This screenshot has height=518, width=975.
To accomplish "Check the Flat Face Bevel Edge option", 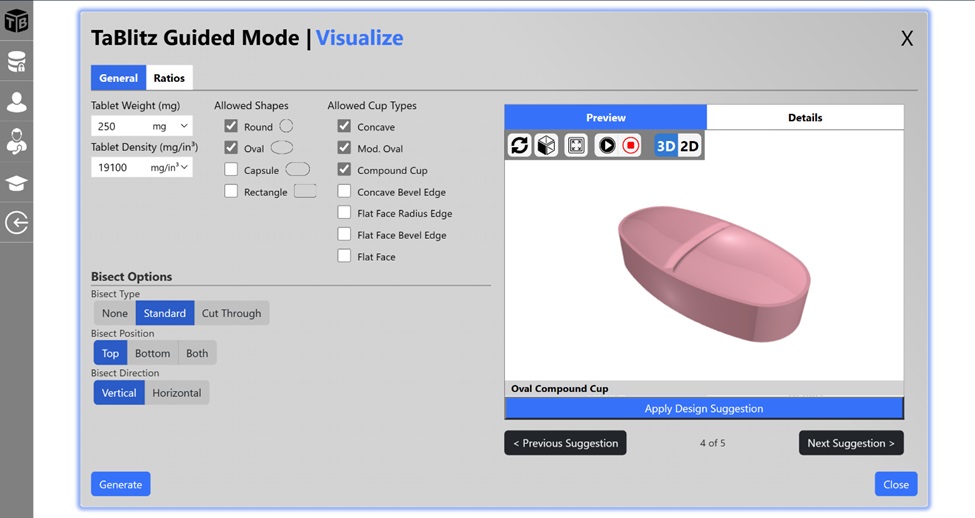I will tap(344, 235).
